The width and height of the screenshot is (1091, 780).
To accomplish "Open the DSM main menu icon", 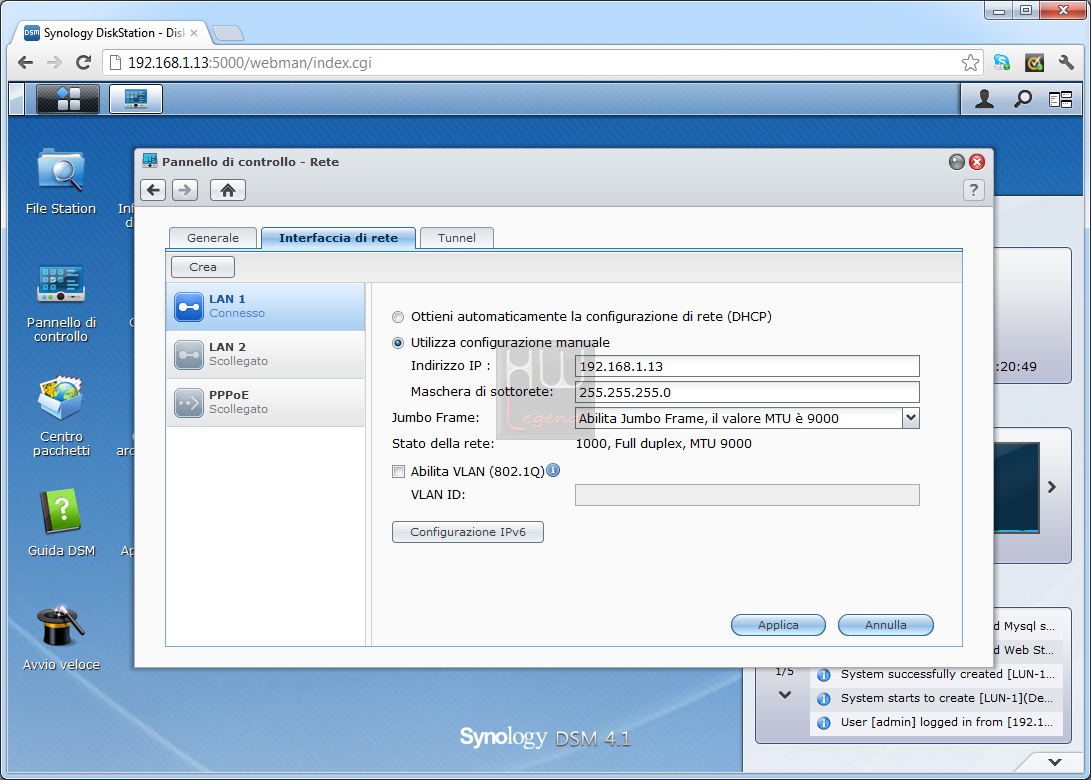I will click(67, 99).
